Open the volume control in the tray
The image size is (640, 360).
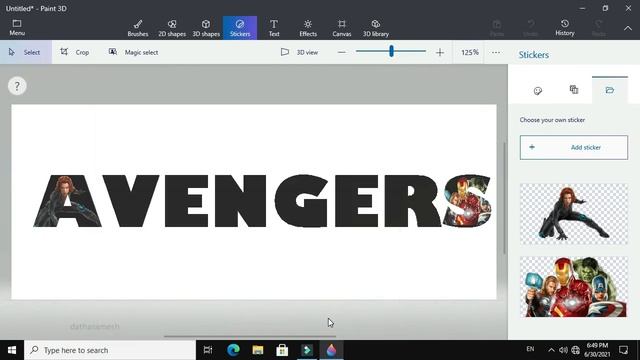click(x=563, y=350)
